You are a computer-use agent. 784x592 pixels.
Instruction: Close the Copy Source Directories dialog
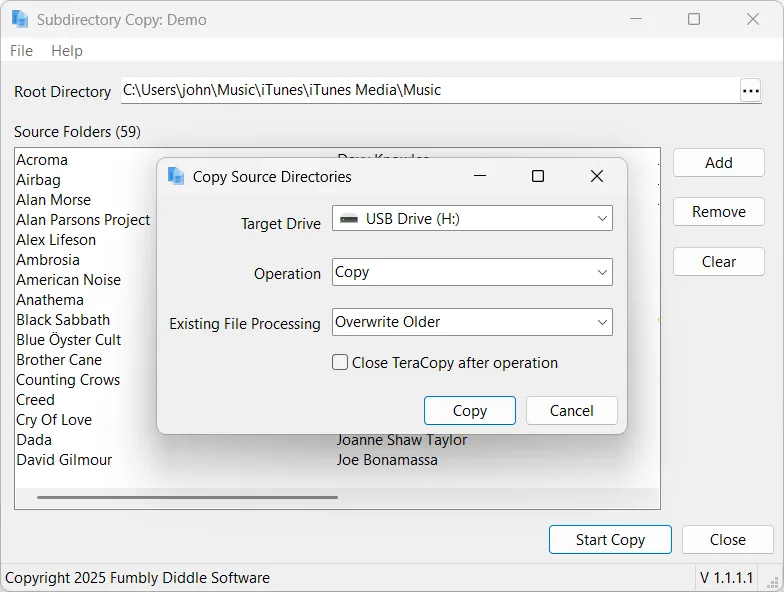coord(596,176)
